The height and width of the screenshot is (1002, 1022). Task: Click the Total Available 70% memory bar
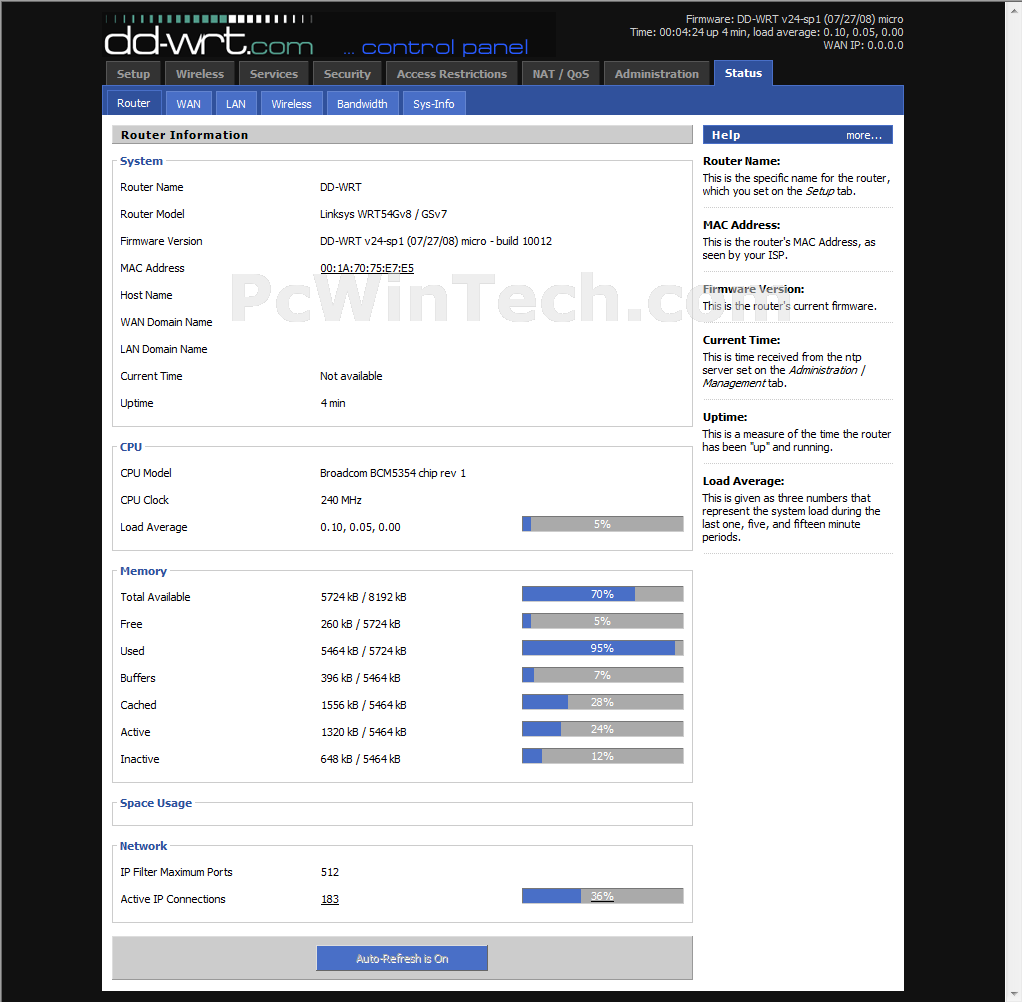602,594
